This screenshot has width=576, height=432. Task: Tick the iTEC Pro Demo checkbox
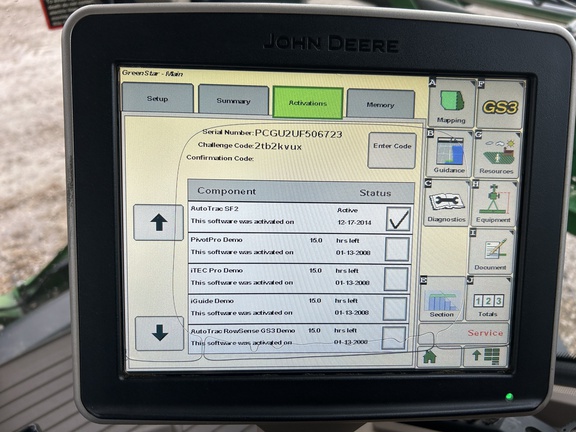[x=396, y=279]
